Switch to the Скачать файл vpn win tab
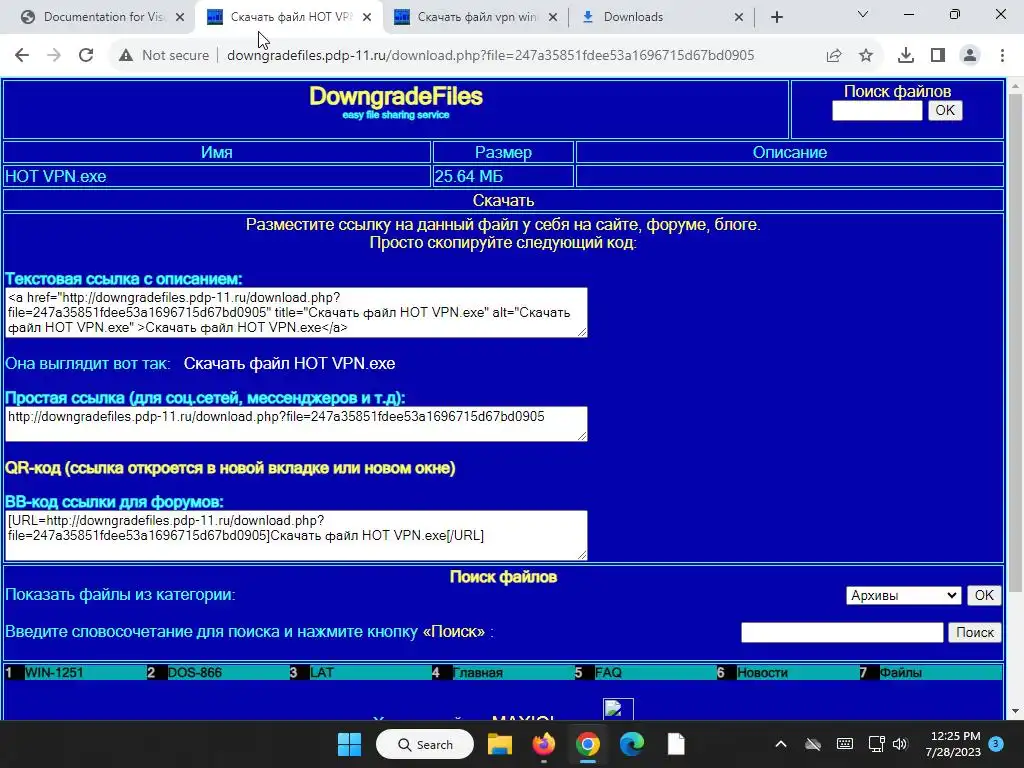Viewport: 1024px width, 768px height. [477, 17]
